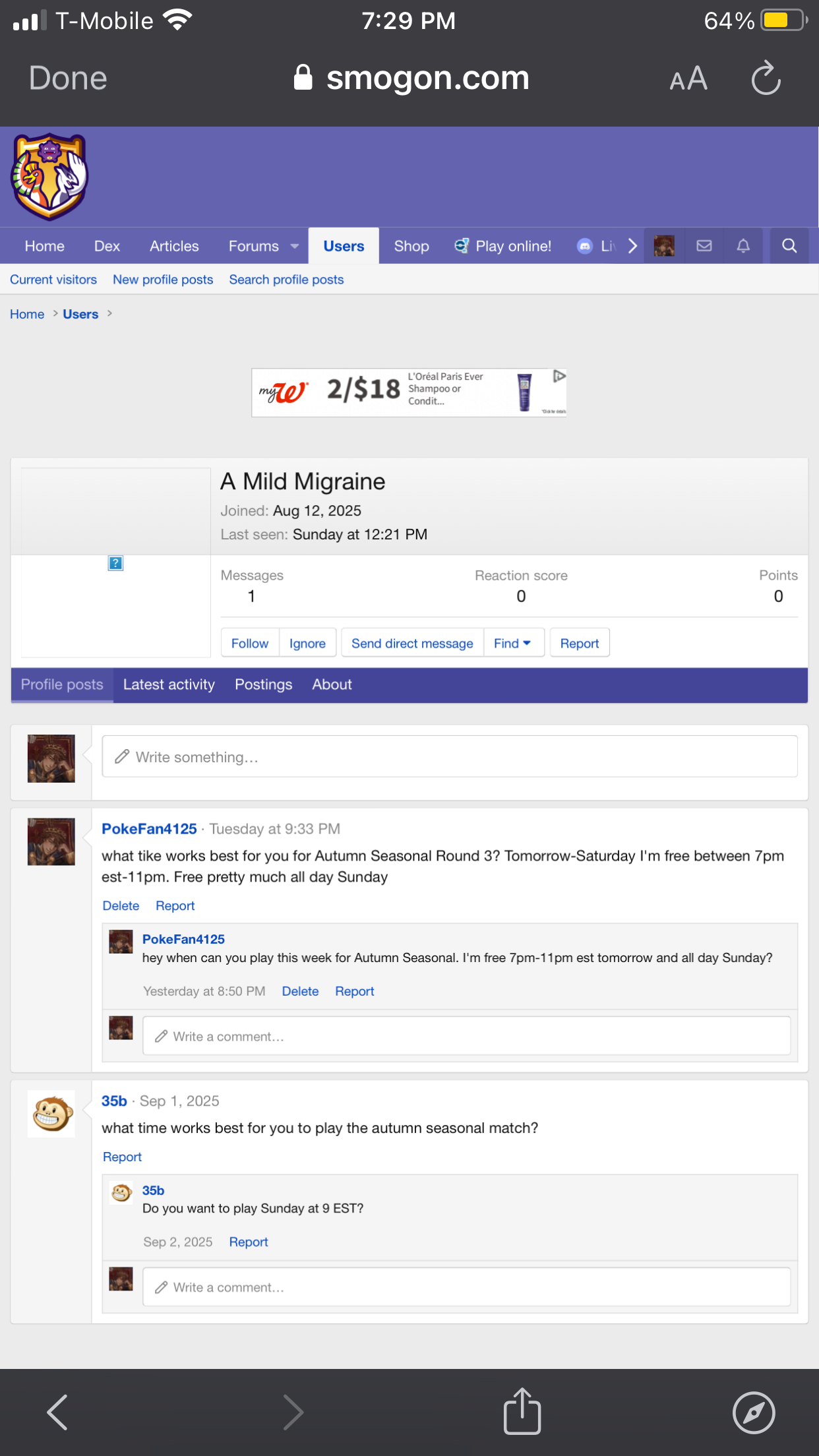Tap the Write something input field
819x1456 pixels.
(x=450, y=756)
